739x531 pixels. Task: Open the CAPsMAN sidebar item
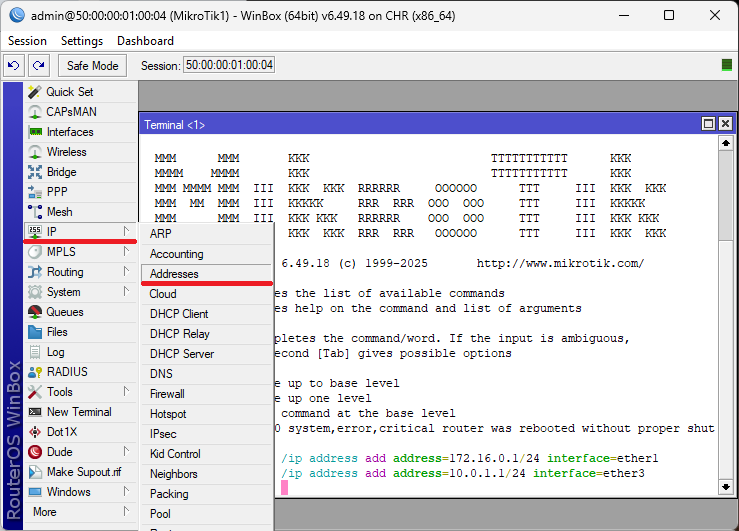click(x=71, y=112)
